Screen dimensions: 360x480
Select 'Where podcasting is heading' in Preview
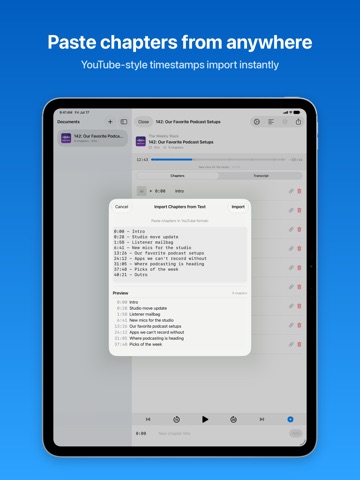tap(157, 338)
